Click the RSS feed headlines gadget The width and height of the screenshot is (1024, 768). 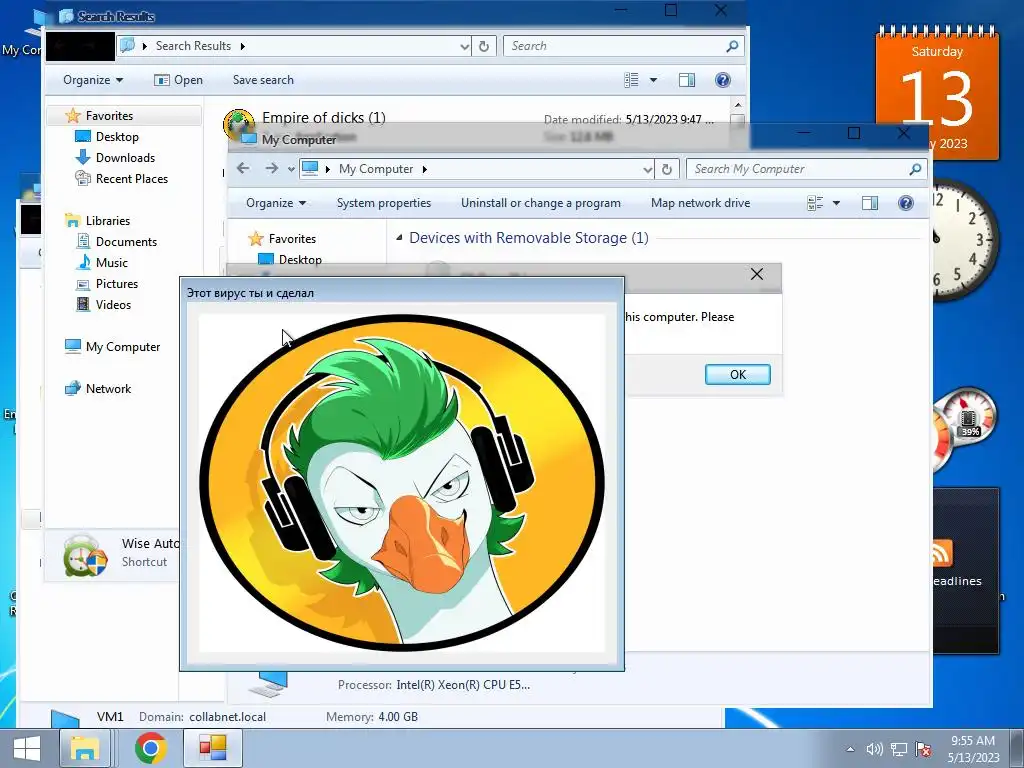coord(965,569)
